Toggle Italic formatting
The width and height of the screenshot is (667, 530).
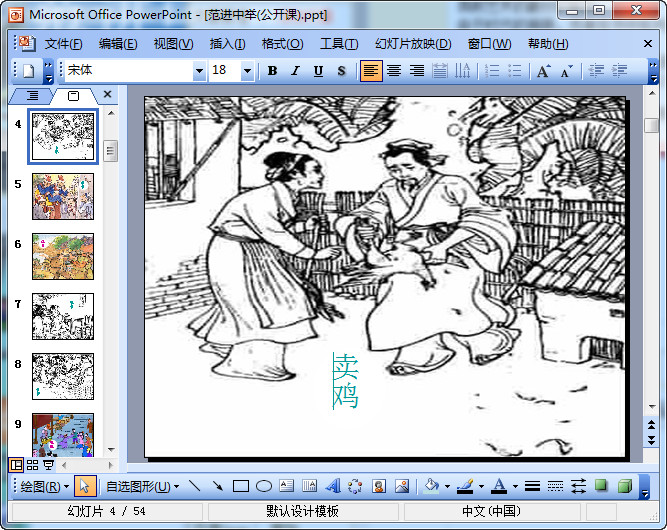(296, 71)
